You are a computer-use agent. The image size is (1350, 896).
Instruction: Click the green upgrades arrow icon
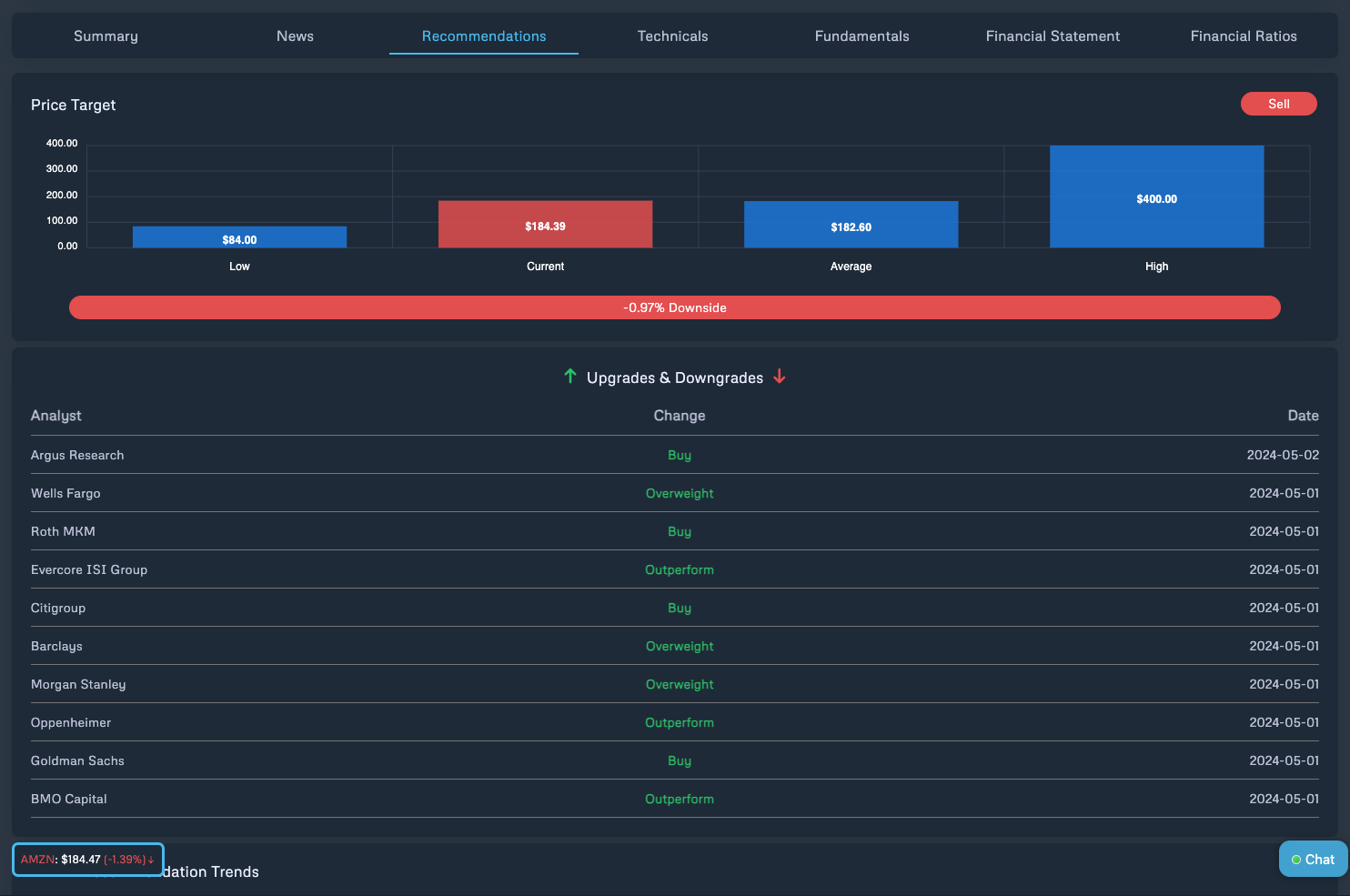click(570, 376)
